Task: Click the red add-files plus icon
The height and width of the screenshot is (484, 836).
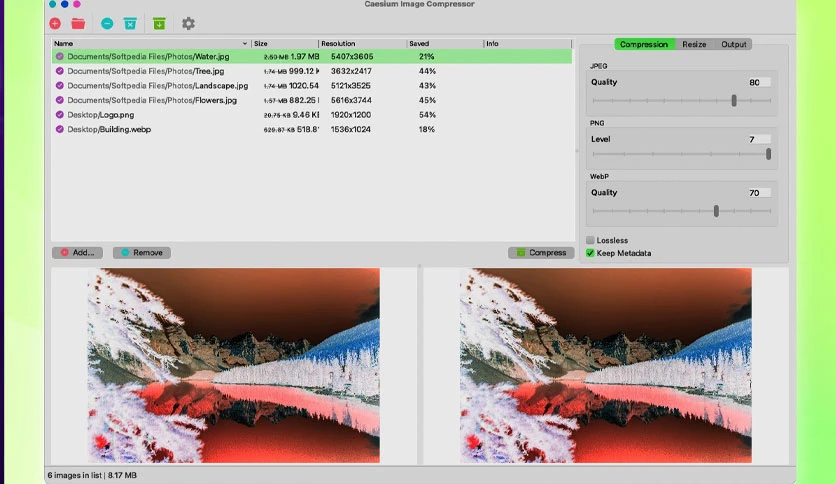Action: 55,23
